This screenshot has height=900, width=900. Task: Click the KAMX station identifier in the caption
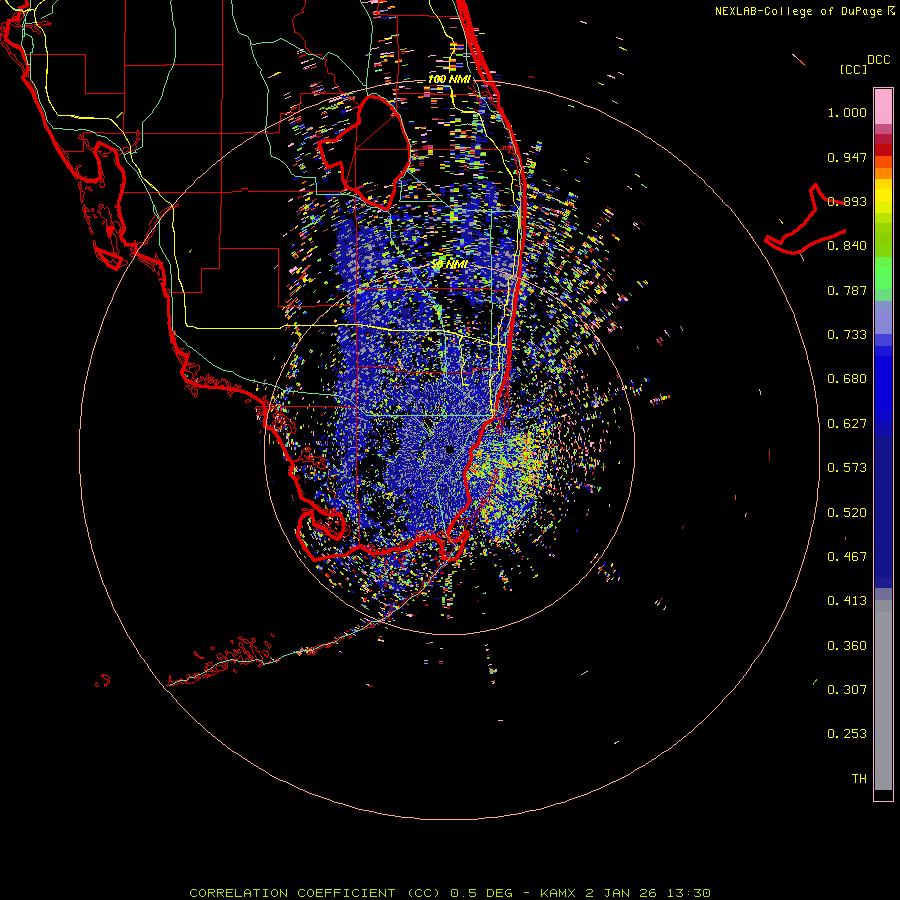(x=557, y=893)
